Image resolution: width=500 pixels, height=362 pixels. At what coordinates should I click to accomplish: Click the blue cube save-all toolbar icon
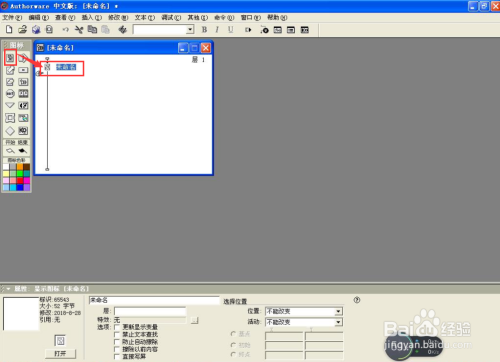click(36, 30)
